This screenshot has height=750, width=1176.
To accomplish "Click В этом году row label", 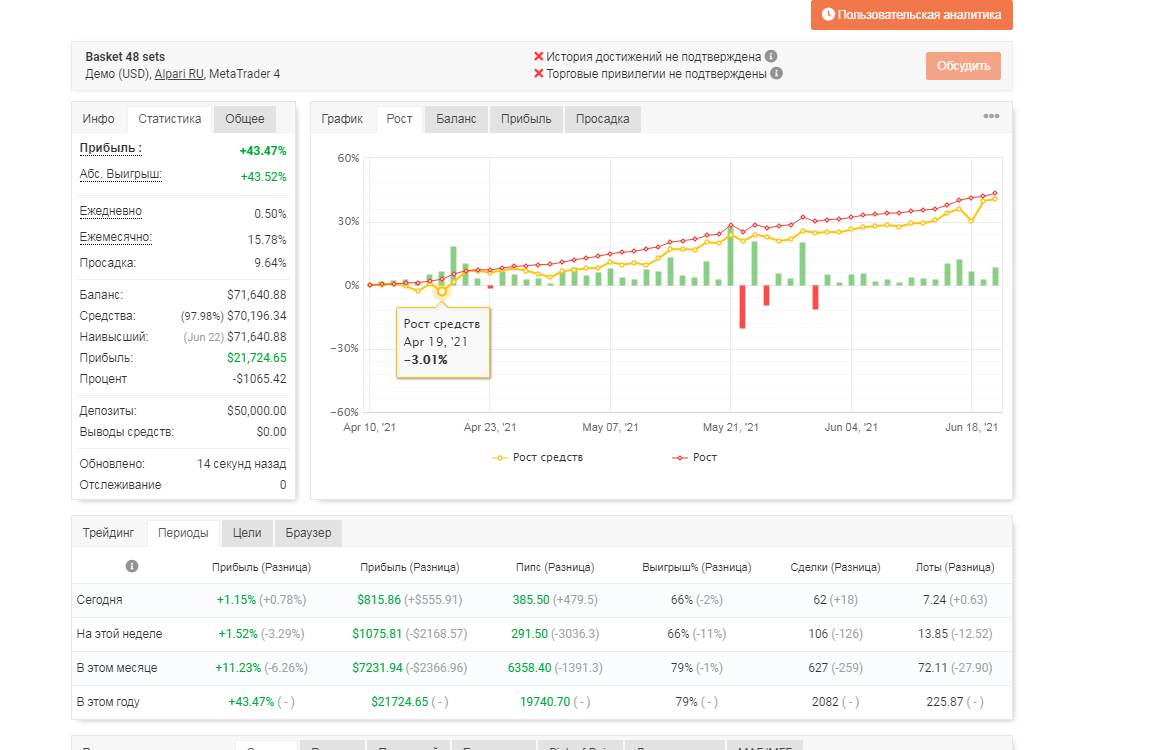I will tap(108, 702).
